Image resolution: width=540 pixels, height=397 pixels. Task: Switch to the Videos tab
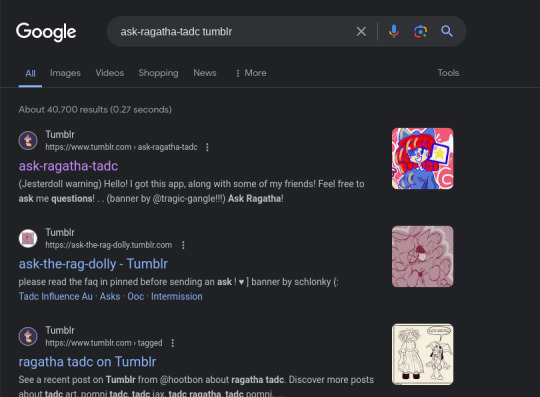coord(110,73)
